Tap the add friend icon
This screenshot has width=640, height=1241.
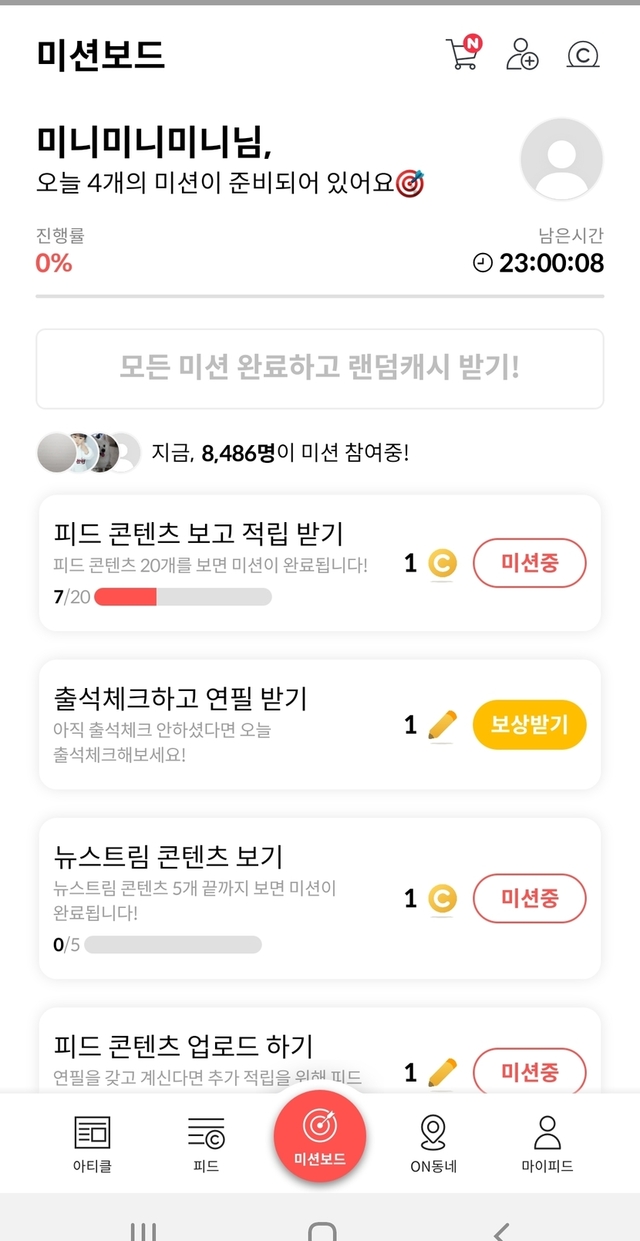point(521,54)
